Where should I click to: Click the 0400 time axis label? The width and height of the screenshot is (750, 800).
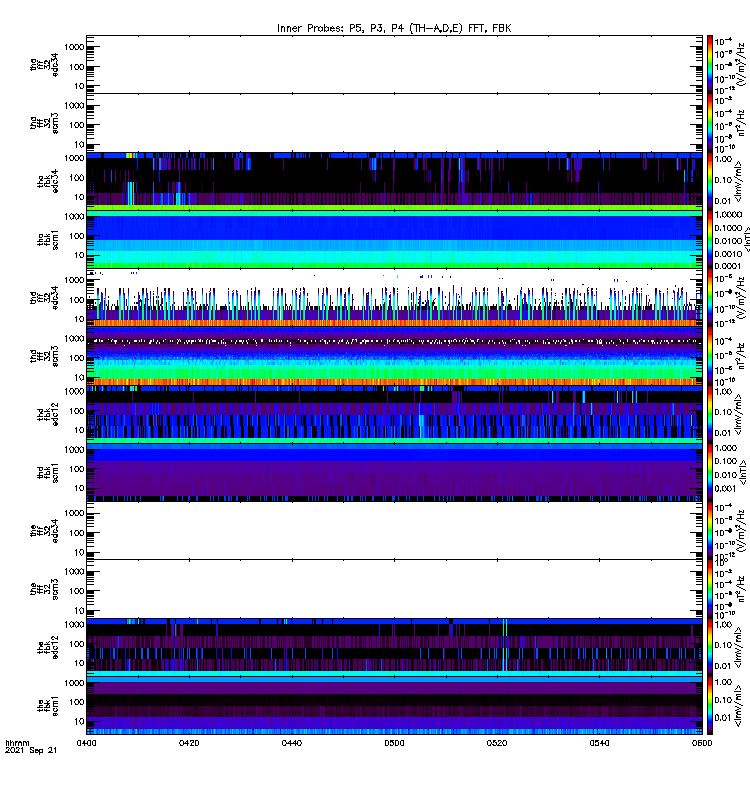pos(86,743)
